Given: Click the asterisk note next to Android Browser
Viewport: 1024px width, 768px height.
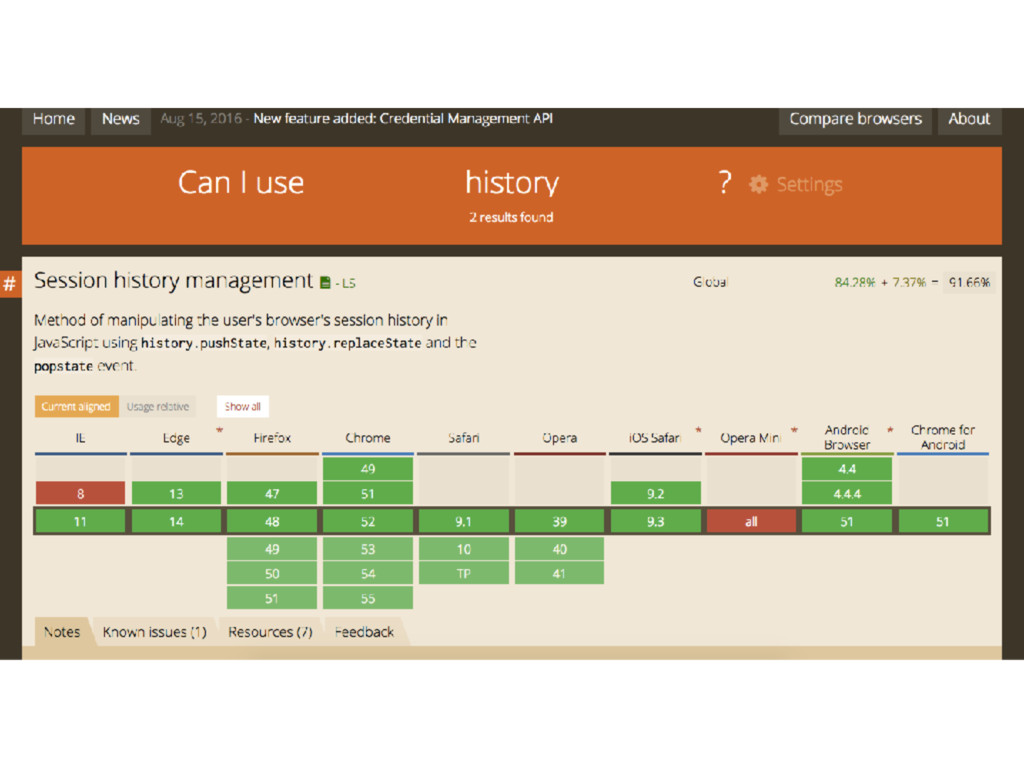Looking at the screenshot, I should pyautogui.click(x=889, y=430).
